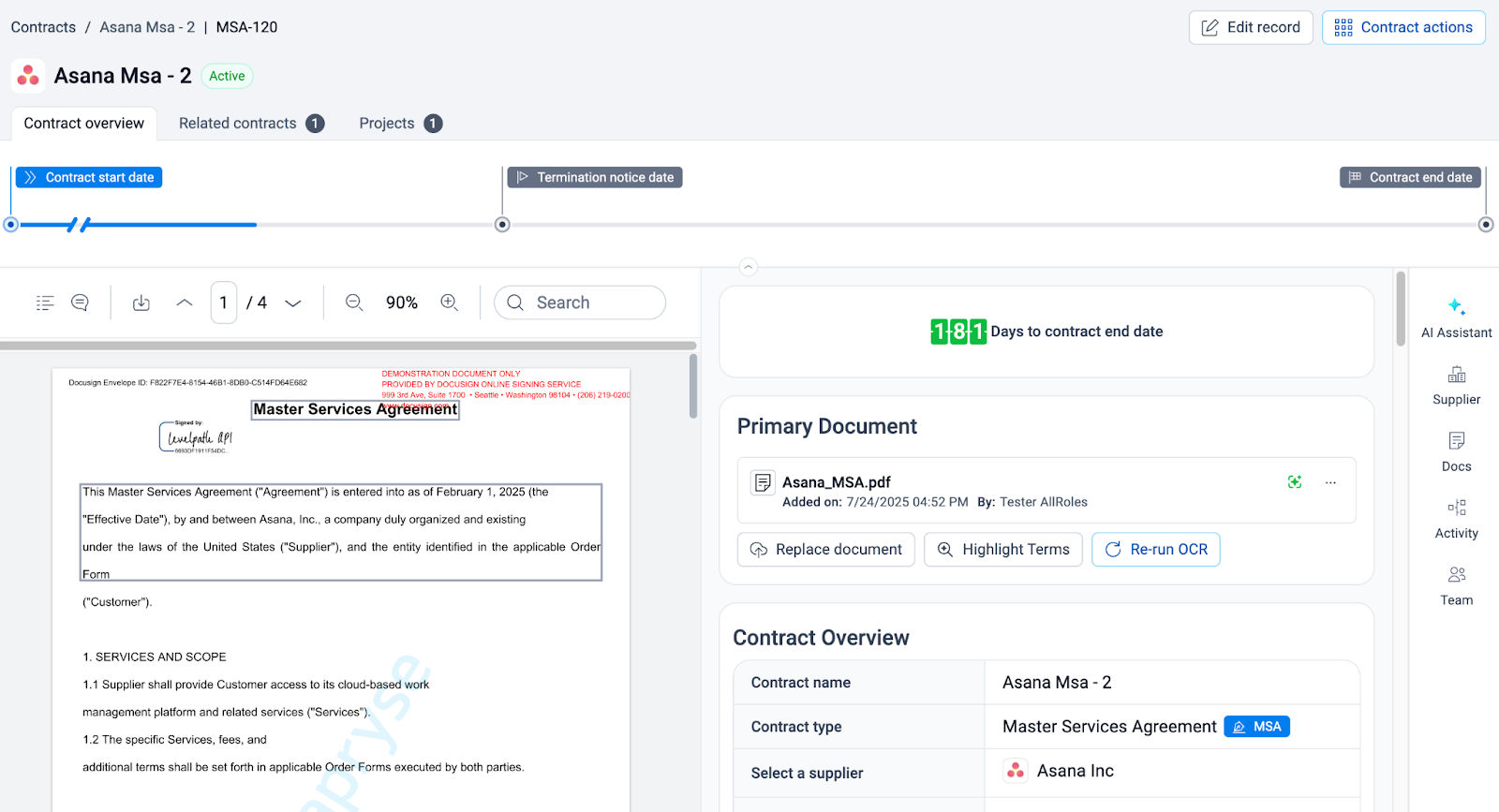Download the document using toolbar icon
This screenshot has width=1499, height=812.
tap(141, 303)
